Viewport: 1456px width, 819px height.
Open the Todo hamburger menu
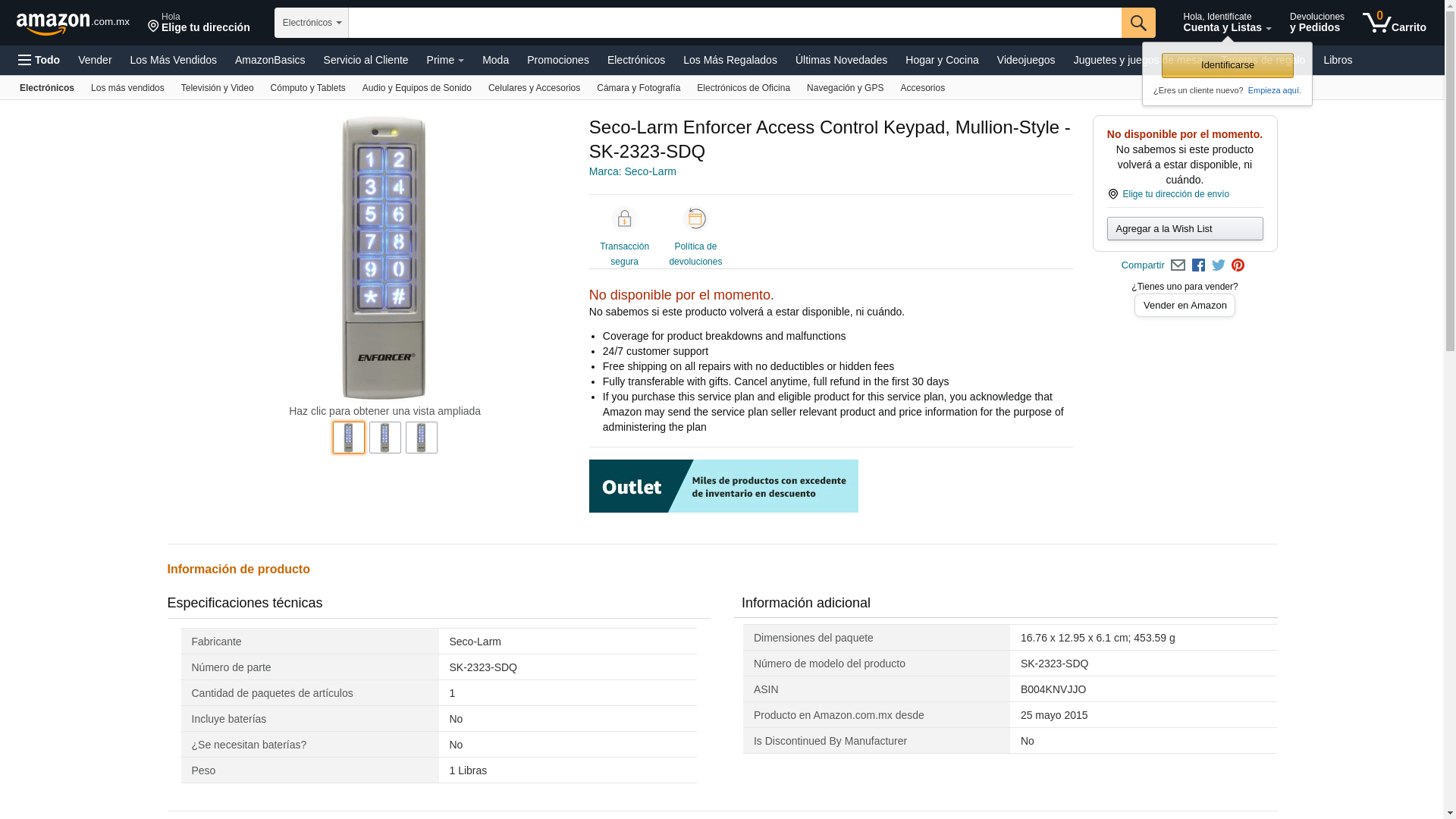coord(39,60)
